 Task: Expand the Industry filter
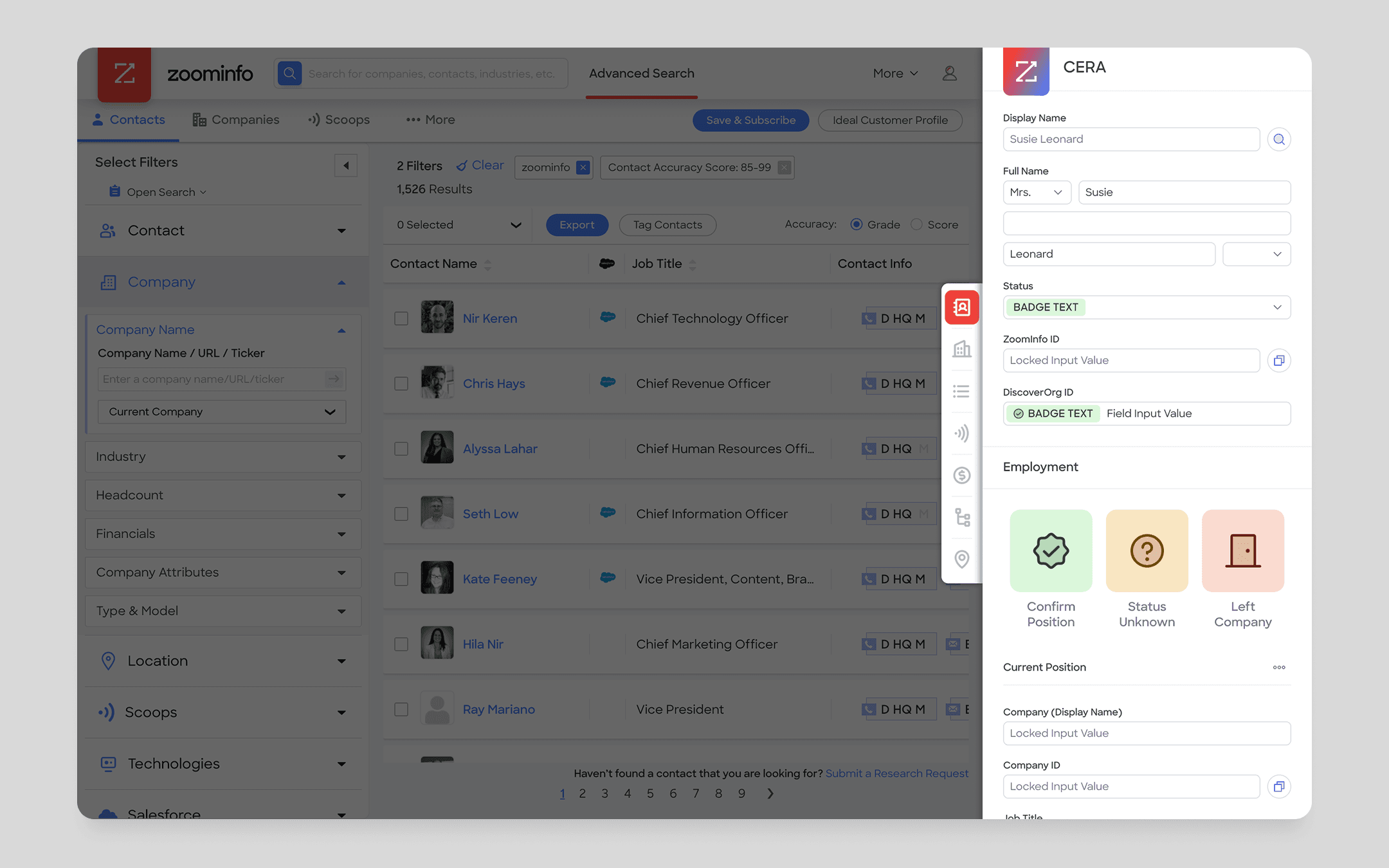223,457
